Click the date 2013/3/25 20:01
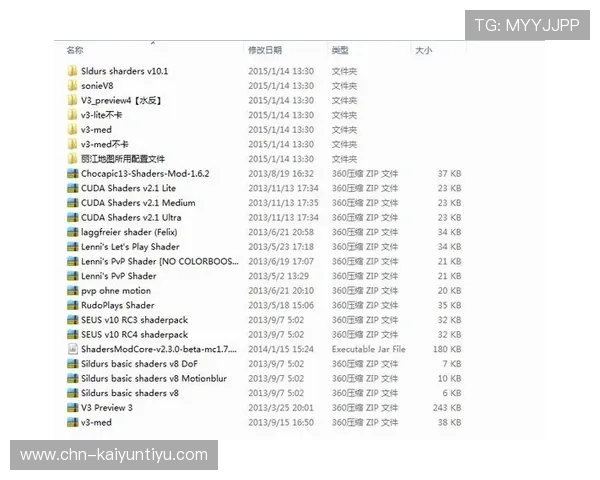This screenshot has width=600, height=480. [280, 407]
